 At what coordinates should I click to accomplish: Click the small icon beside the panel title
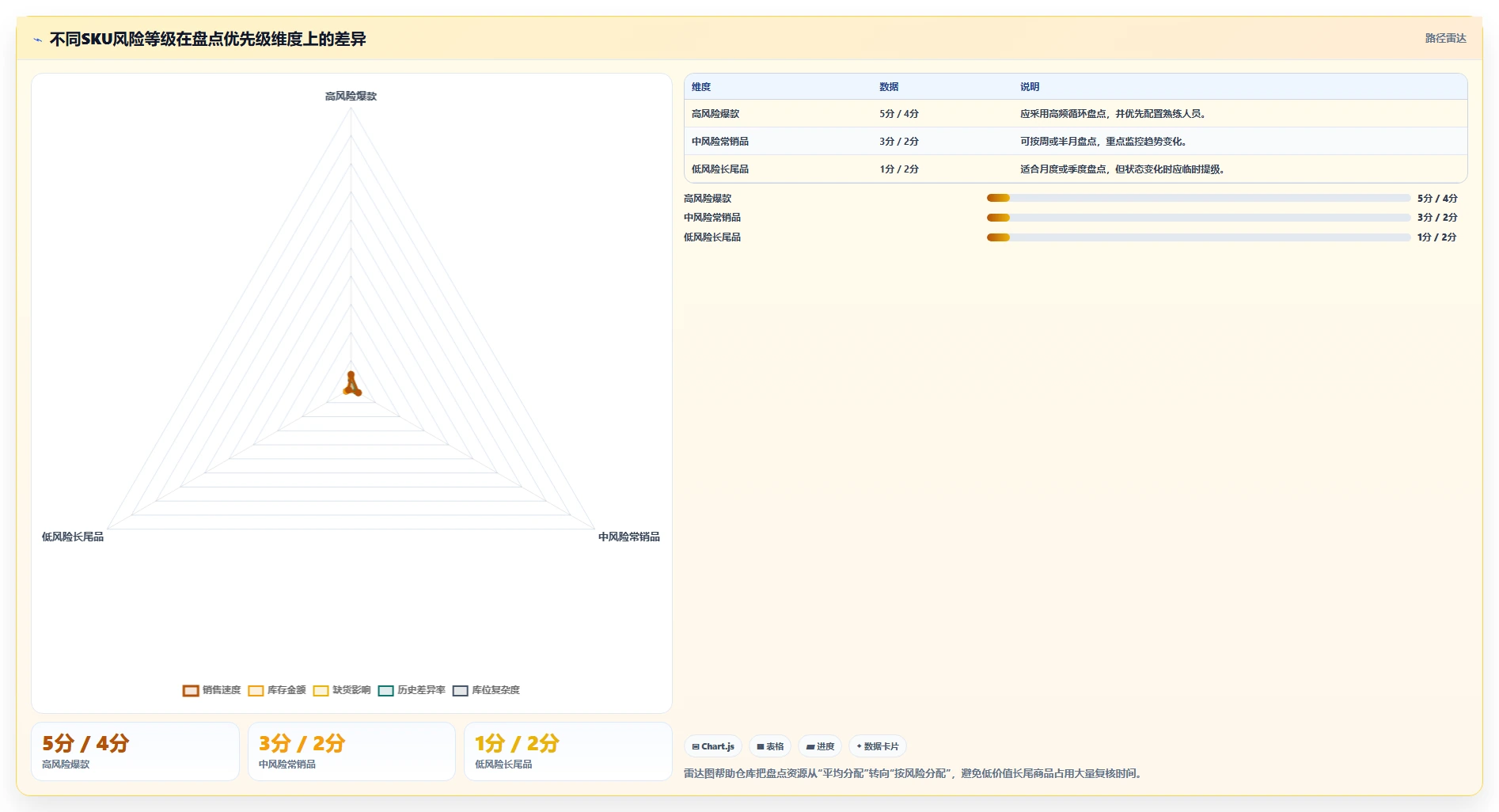tap(37, 40)
